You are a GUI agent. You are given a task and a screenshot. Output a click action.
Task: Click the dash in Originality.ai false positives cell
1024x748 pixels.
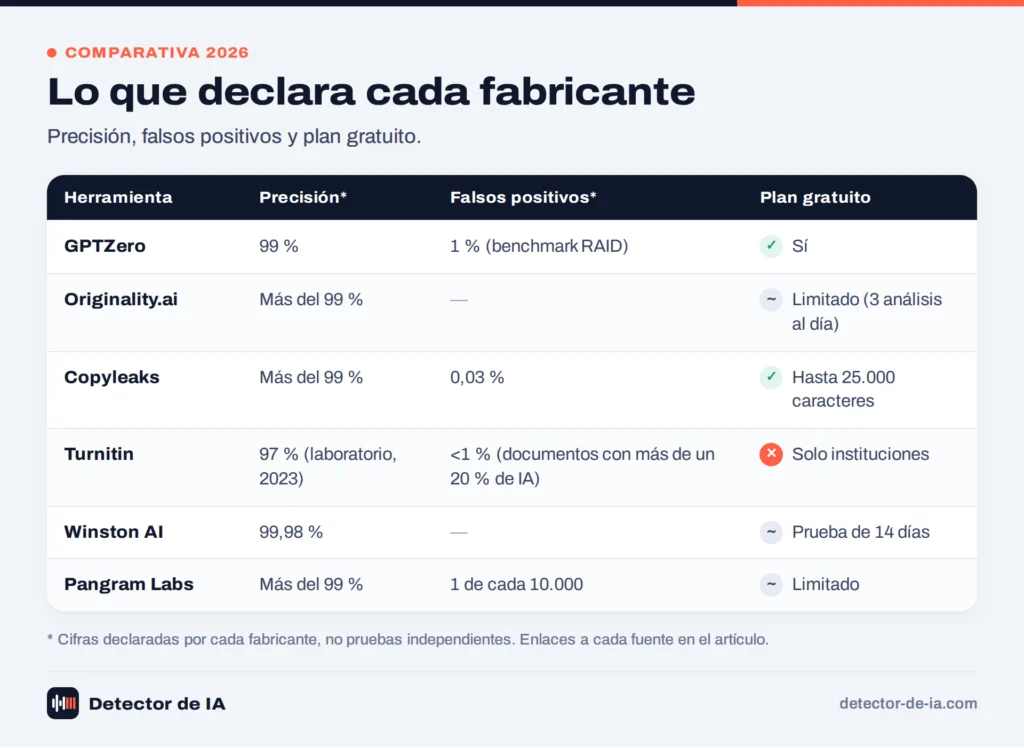(458, 300)
